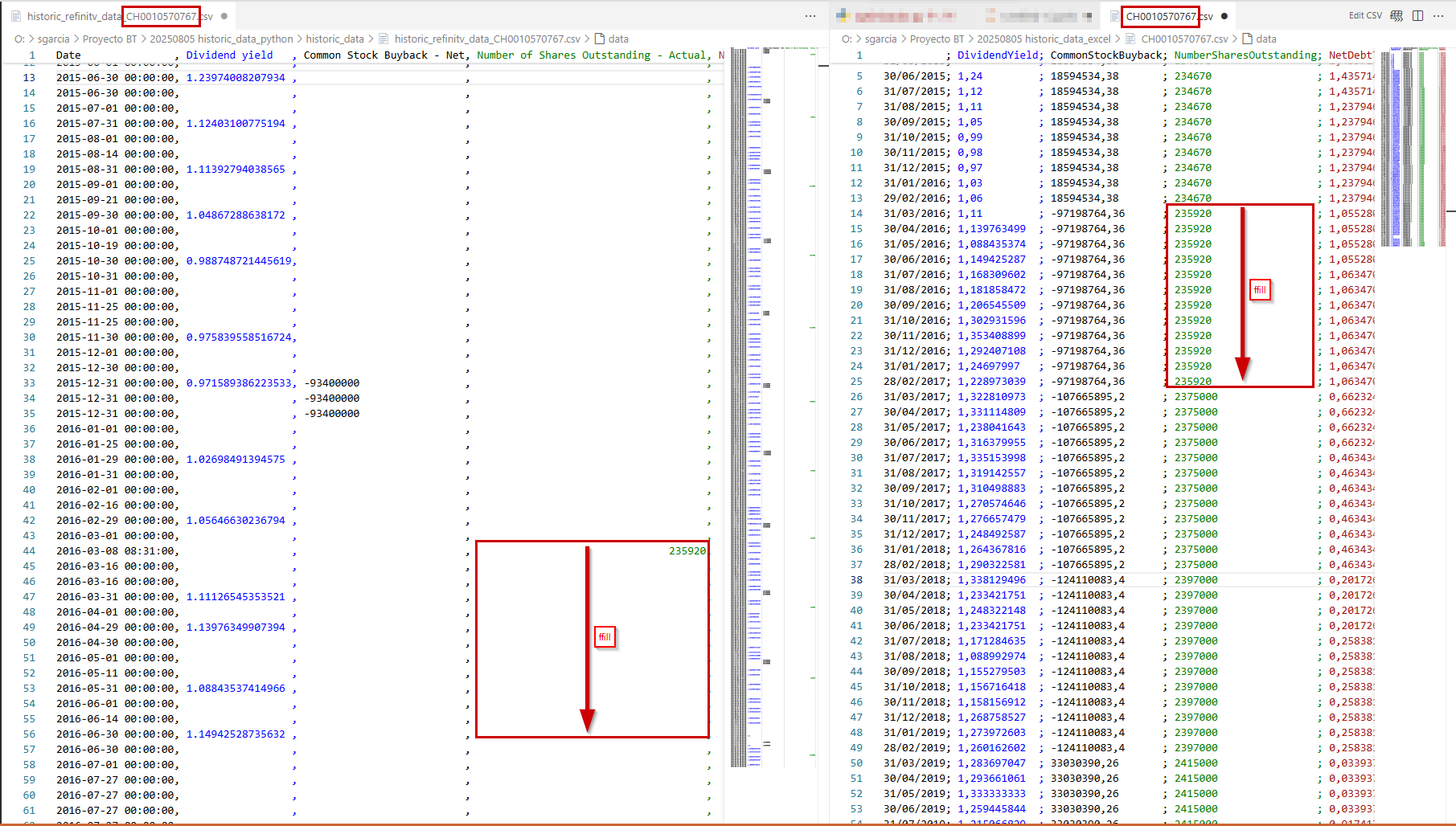The width and height of the screenshot is (1456, 826).
Task: Click date 31/03/2016 in right file
Action: [914, 214]
